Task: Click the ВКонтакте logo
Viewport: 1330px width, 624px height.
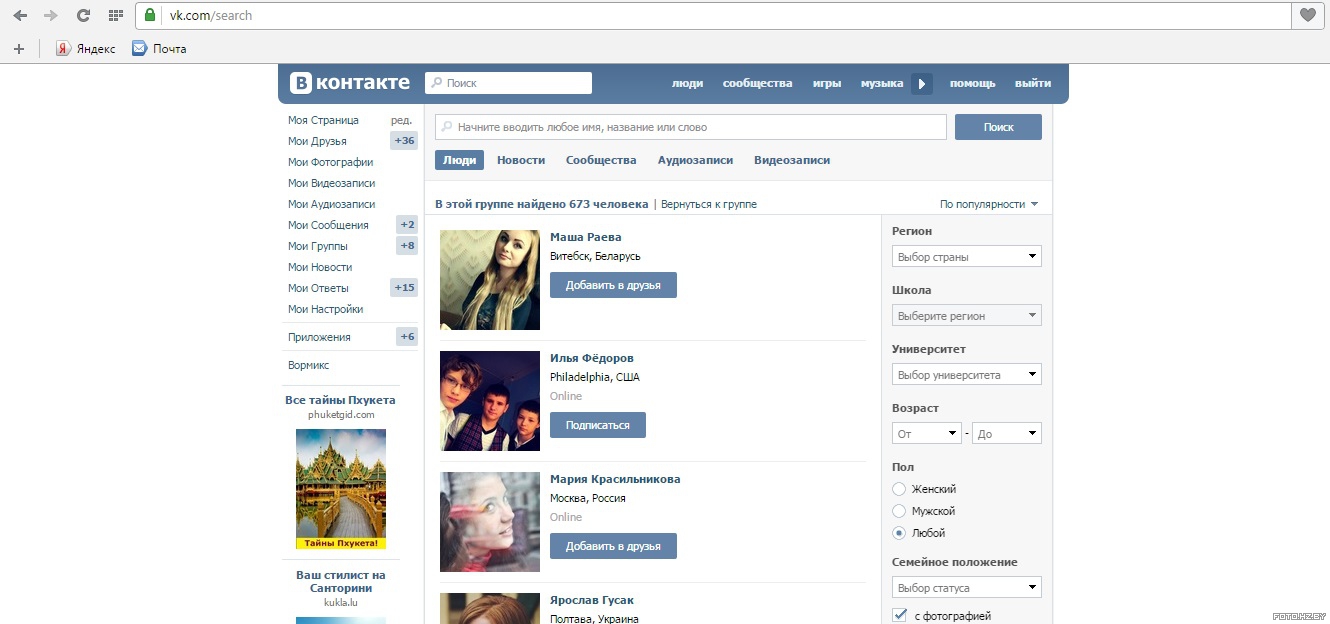Action: point(350,83)
